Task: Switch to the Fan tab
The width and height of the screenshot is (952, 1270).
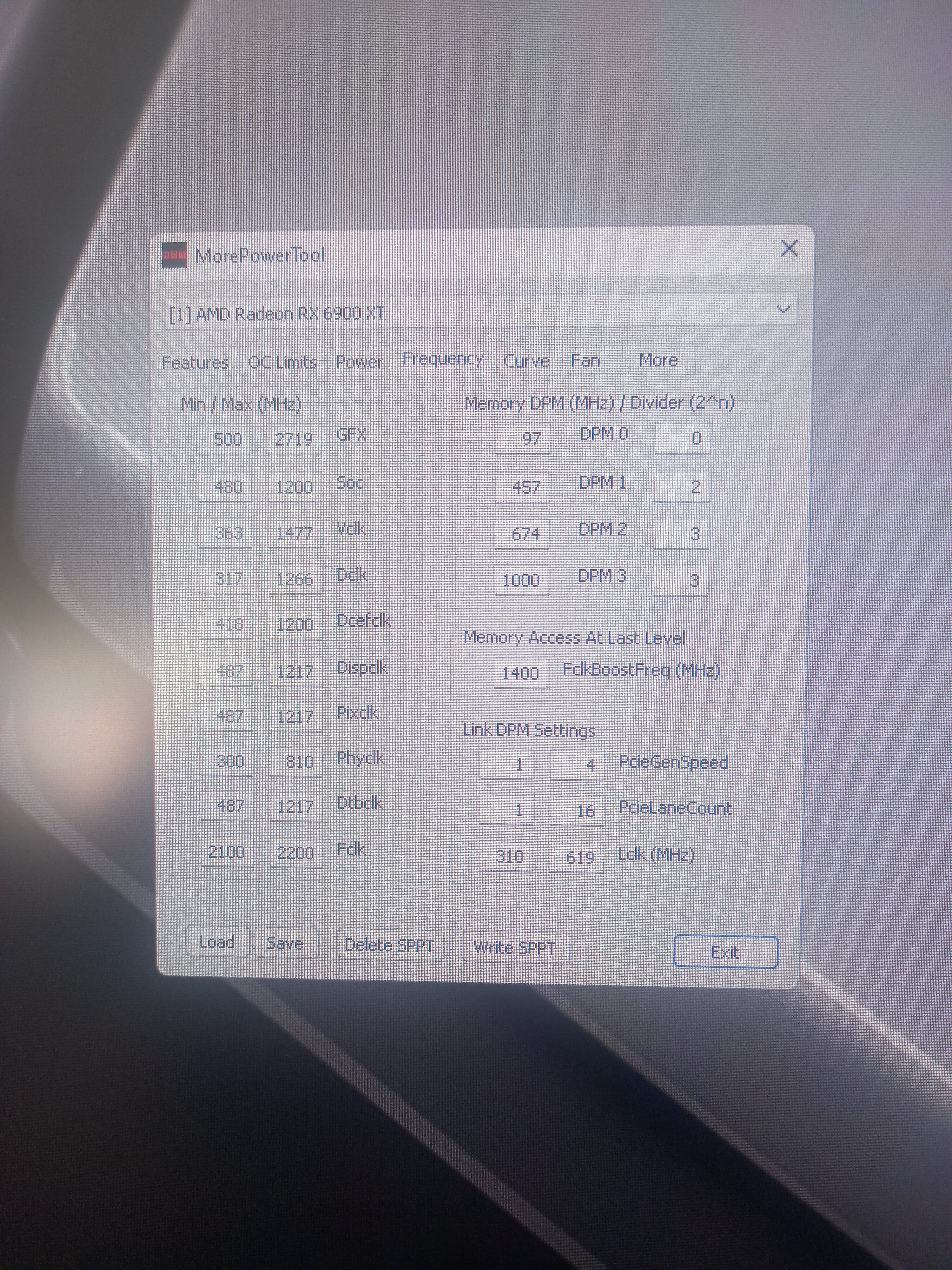Action: (585, 361)
